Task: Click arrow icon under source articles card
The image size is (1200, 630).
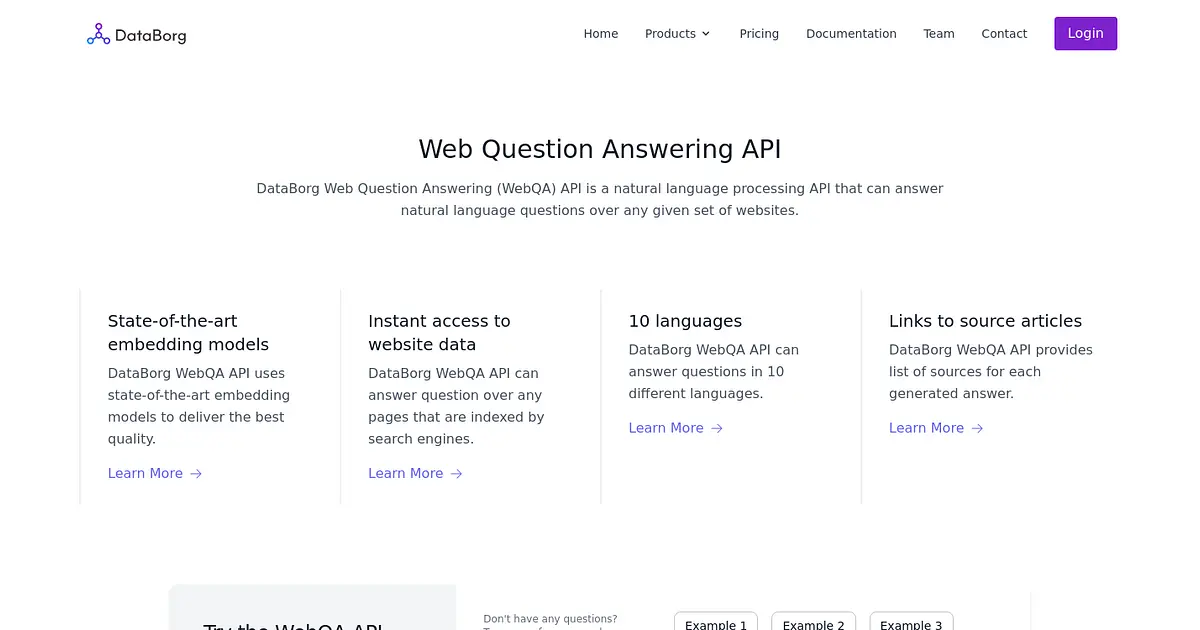Action: point(977,428)
